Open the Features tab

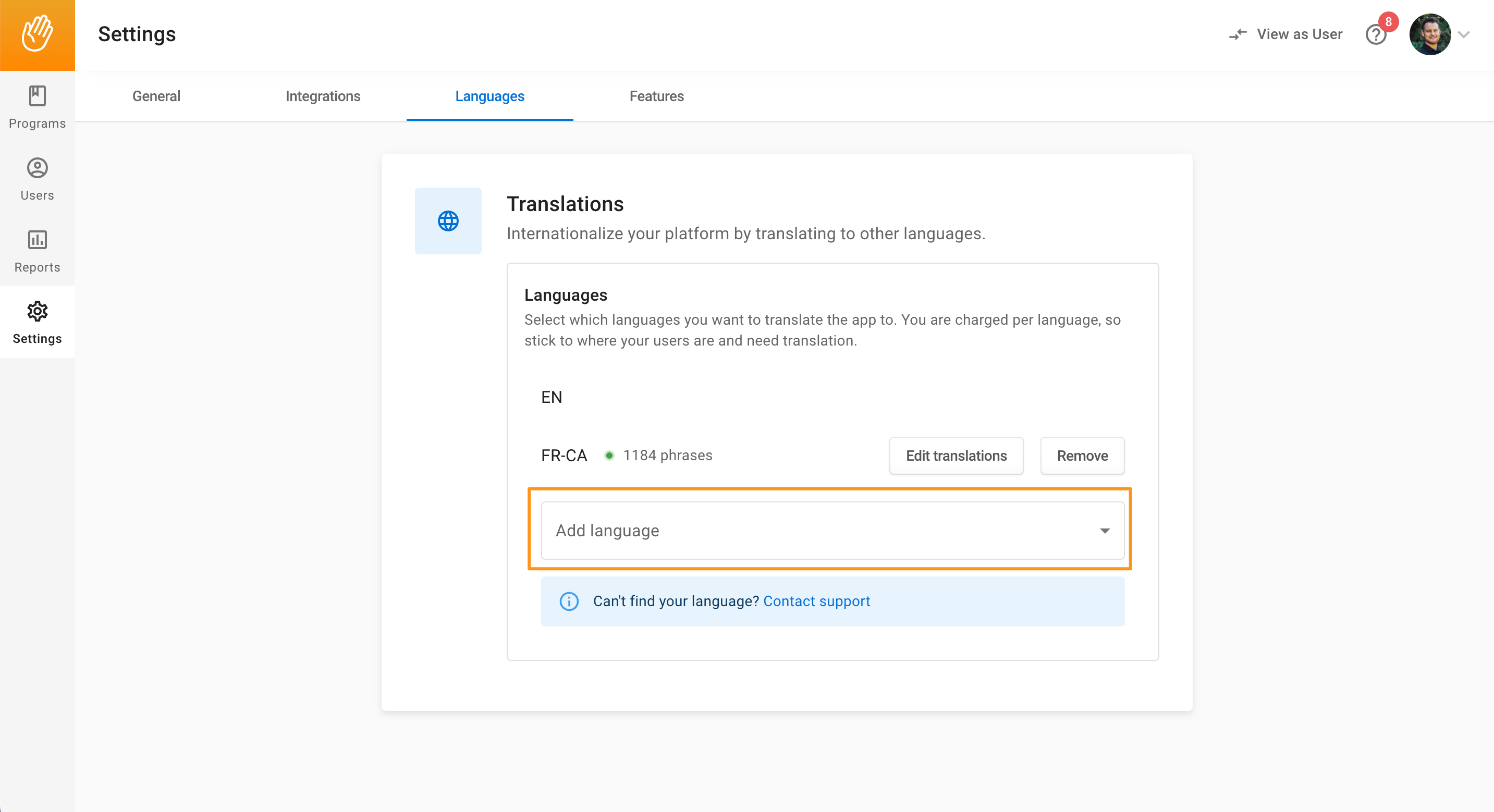click(x=656, y=96)
